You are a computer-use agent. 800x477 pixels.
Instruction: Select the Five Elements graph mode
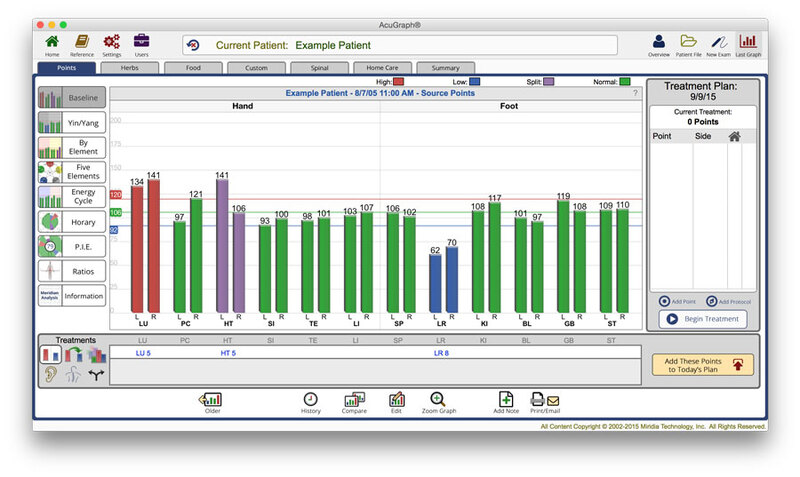point(71,171)
